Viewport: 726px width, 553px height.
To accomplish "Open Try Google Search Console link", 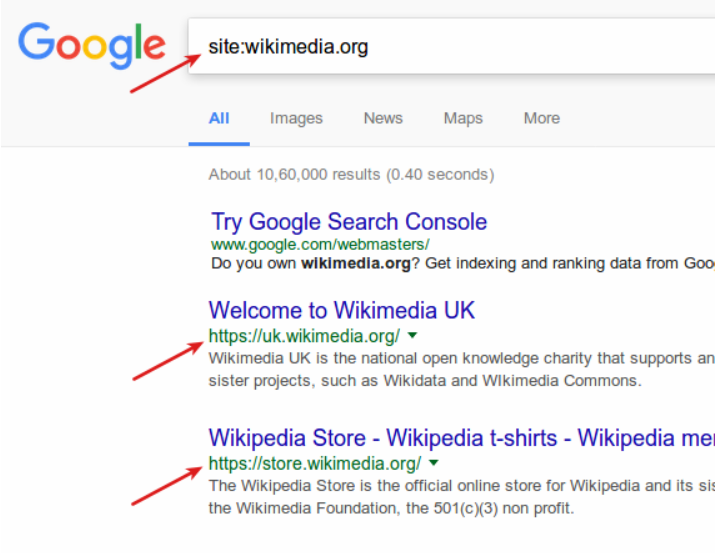I will pyautogui.click(x=349, y=221).
